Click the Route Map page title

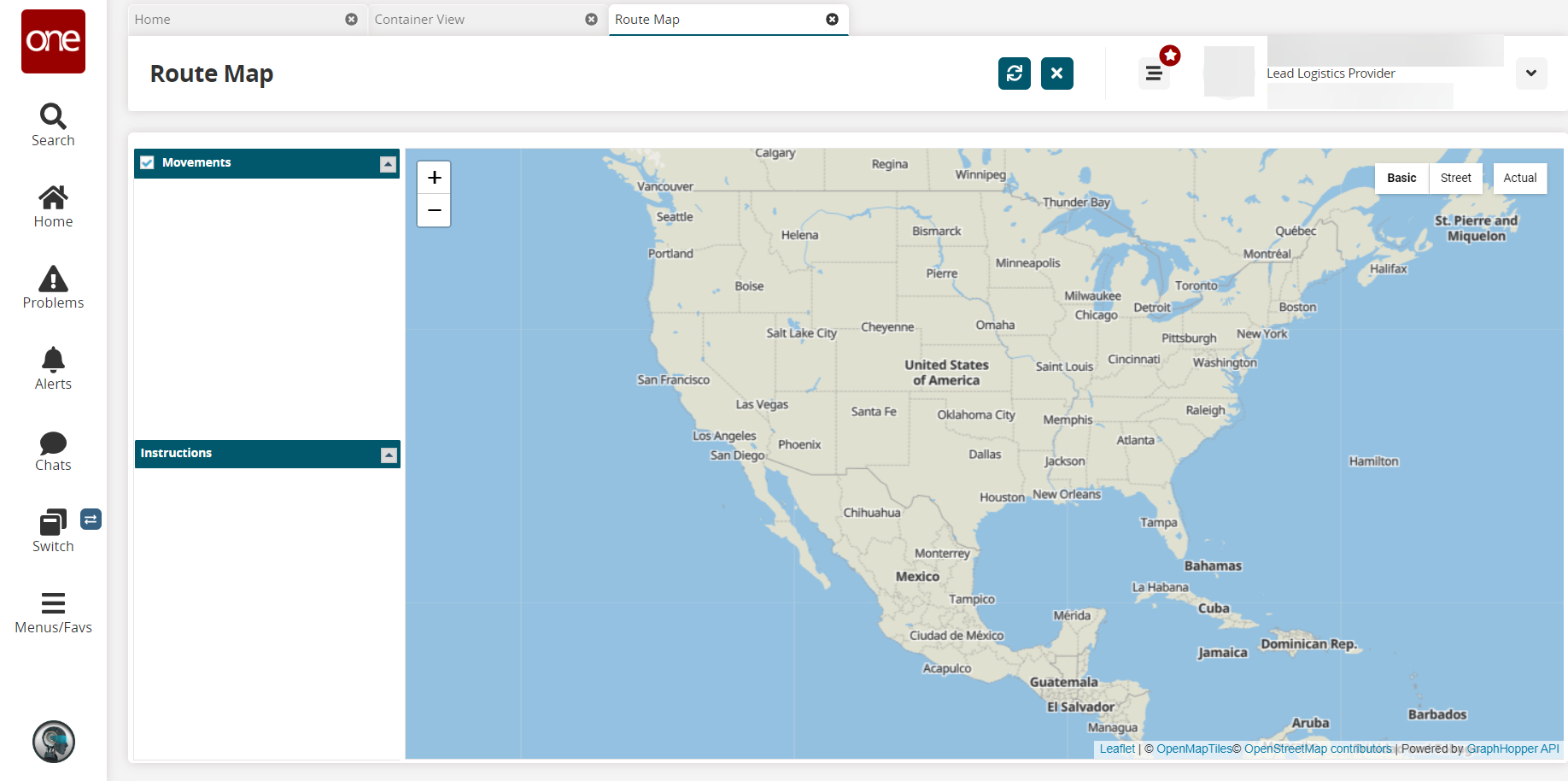(x=212, y=73)
